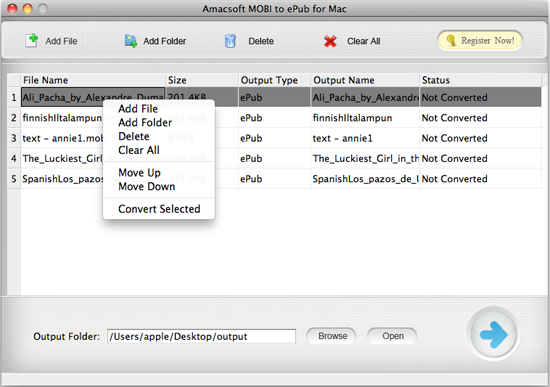The width and height of the screenshot is (550, 387).
Task: Click row number 2 in the list
Action: coord(14,118)
